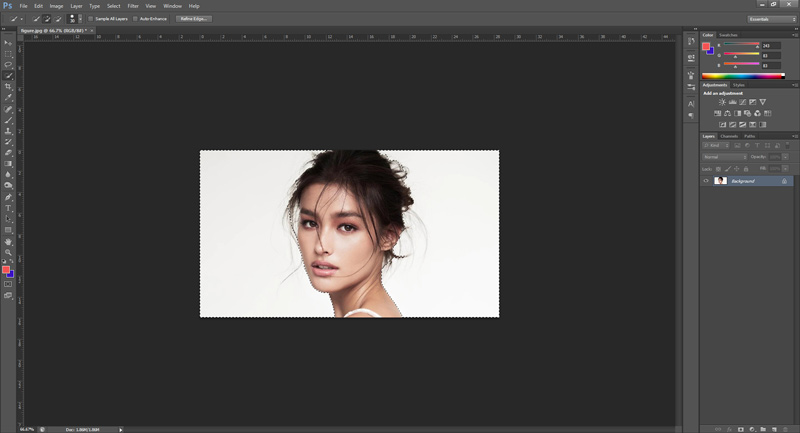Open the Essentials workspace dropdown

772,19
